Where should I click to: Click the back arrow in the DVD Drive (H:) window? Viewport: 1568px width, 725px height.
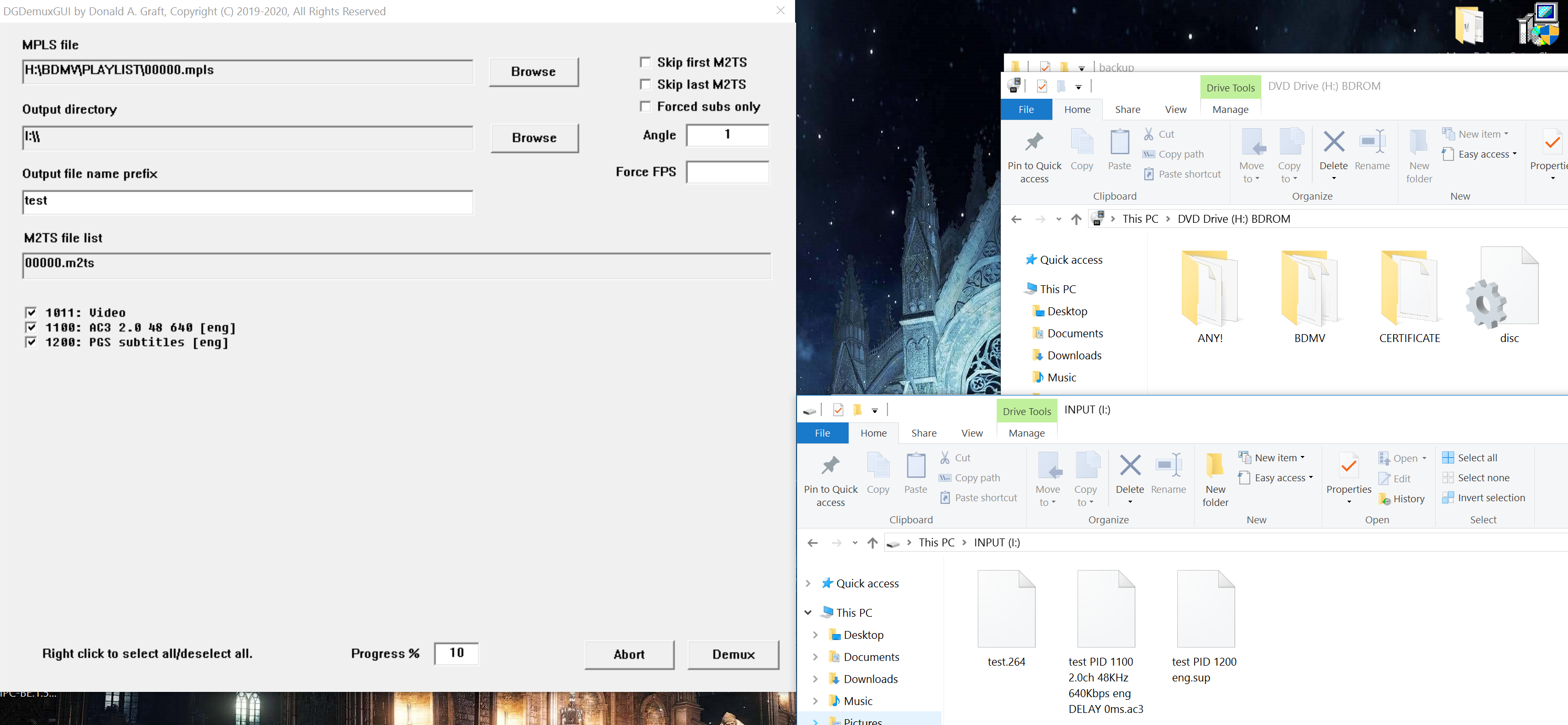[1016, 219]
